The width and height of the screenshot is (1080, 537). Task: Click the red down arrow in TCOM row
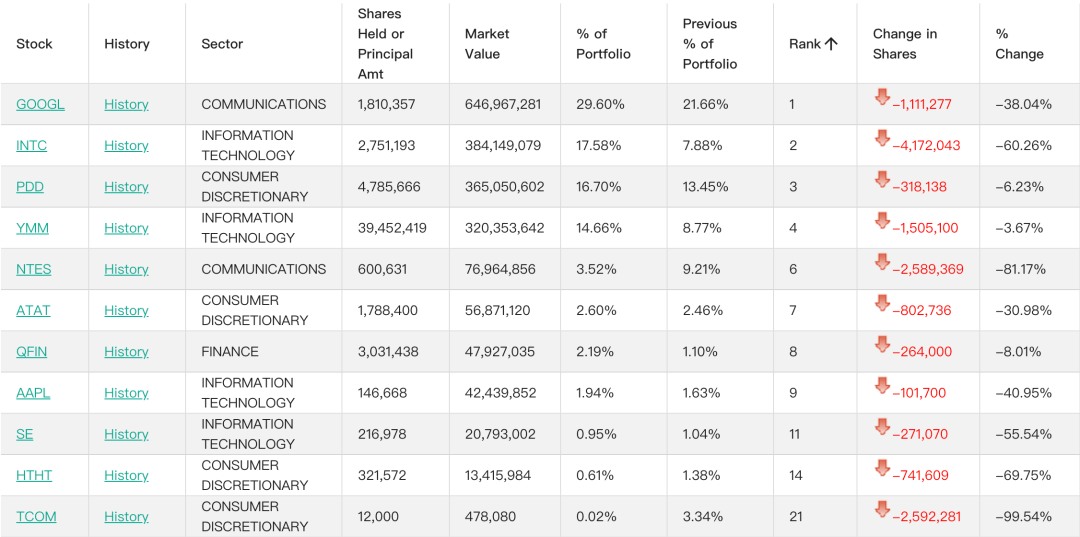pos(882,509)
